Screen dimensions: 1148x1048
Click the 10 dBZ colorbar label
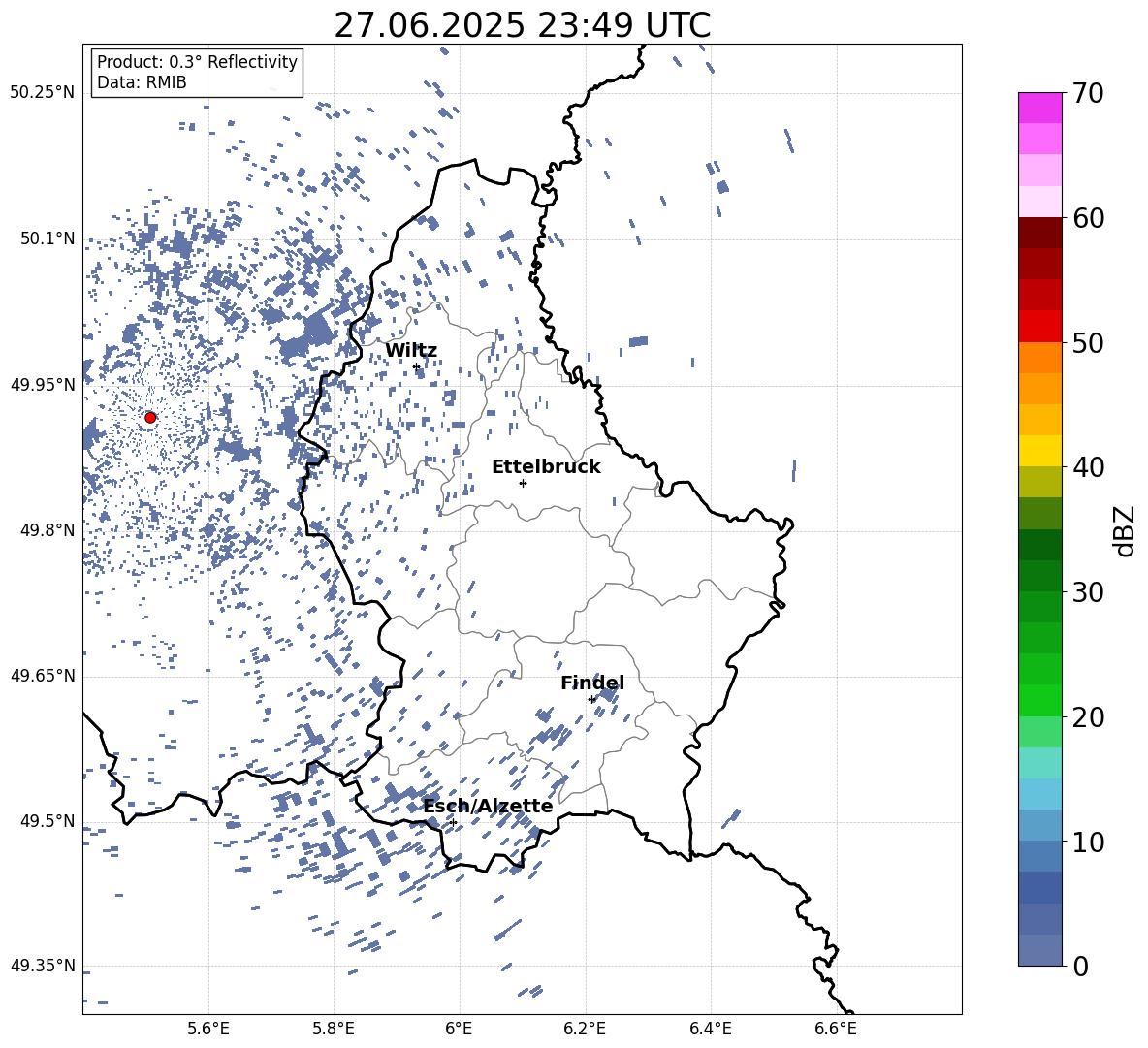tap(1088, 842)
